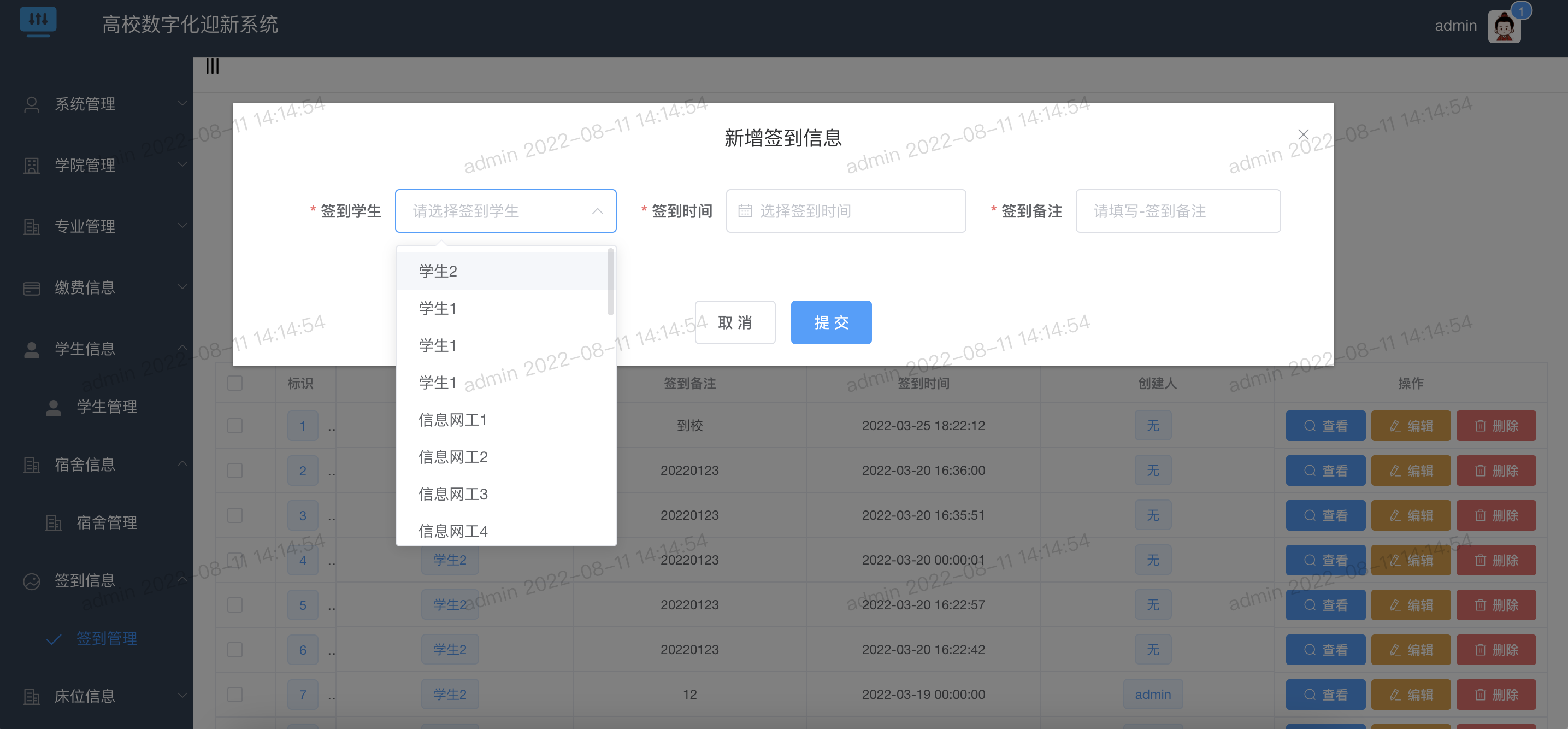This screenshot has width=1568, height=729.
Task: Check the checkbox on row 1
Action: (x=234, y=425)
